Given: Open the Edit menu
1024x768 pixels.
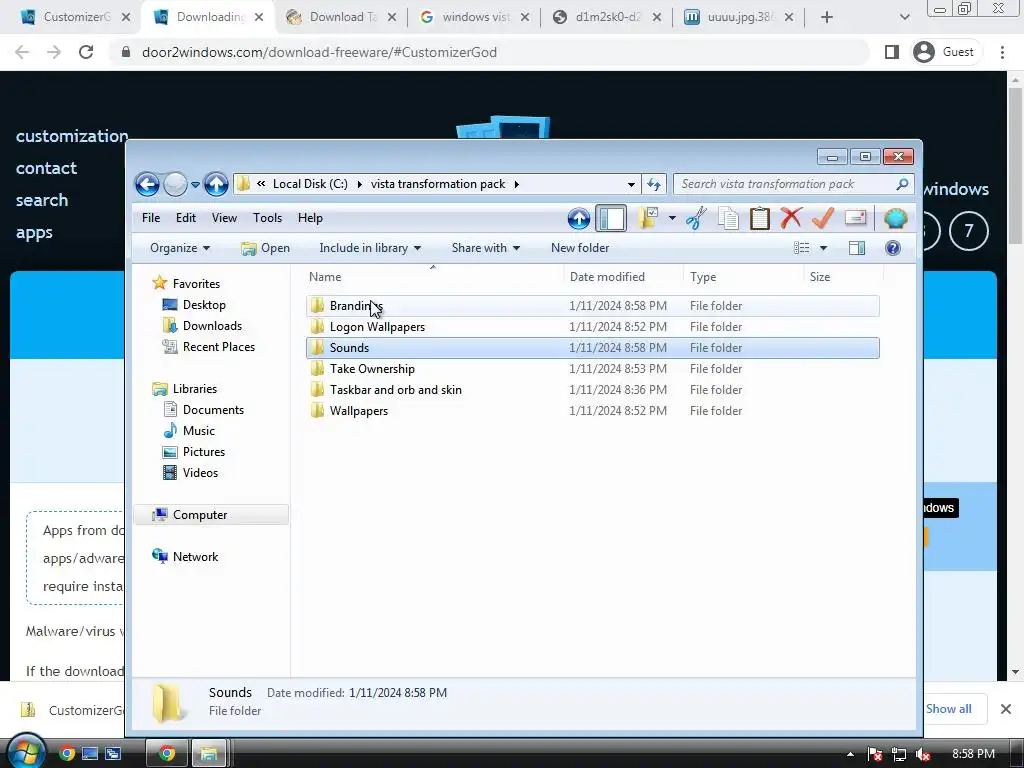Looking at the screenshot, I should 185,218.
